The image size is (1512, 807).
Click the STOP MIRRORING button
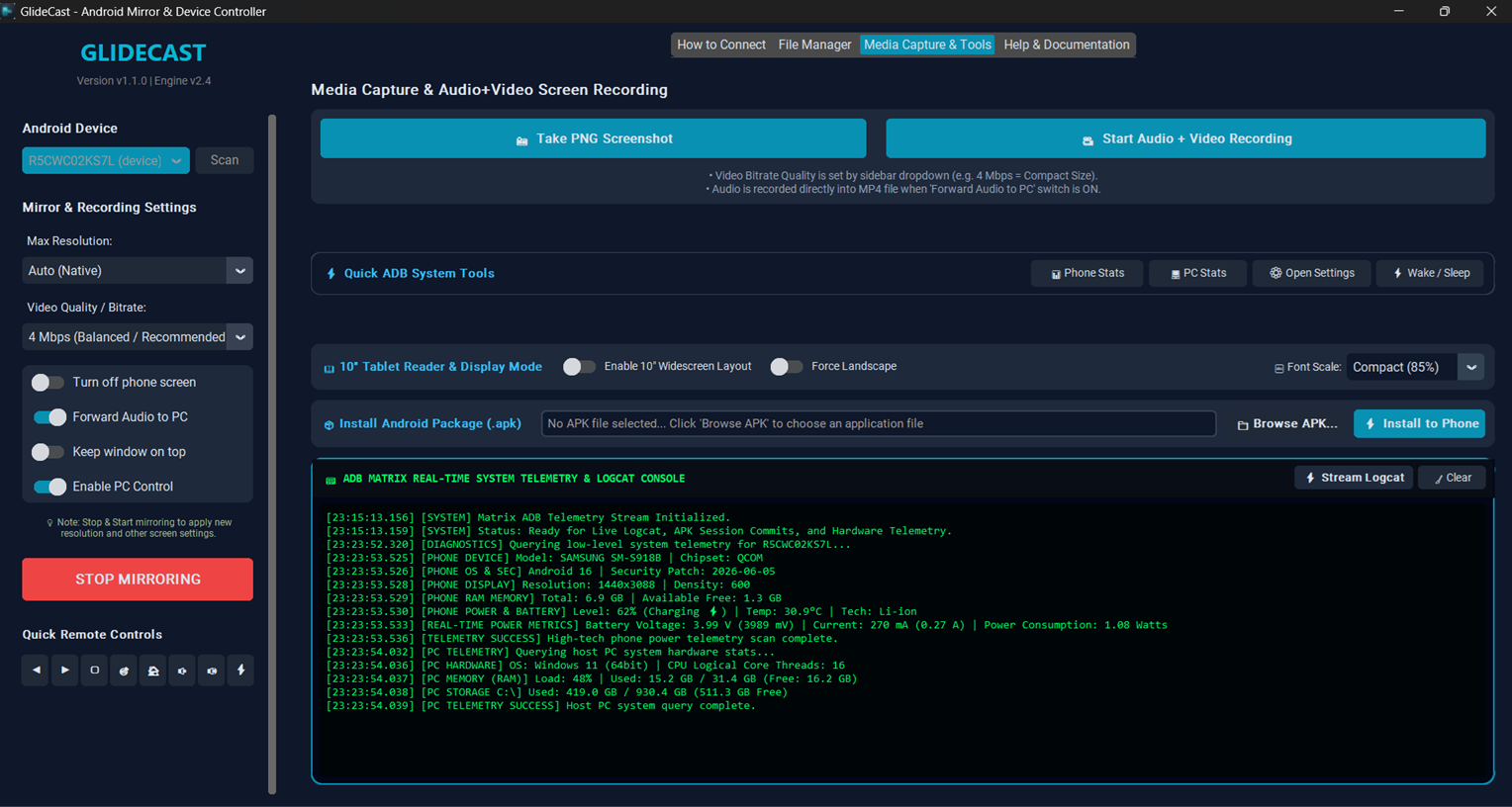pos(138,580)
